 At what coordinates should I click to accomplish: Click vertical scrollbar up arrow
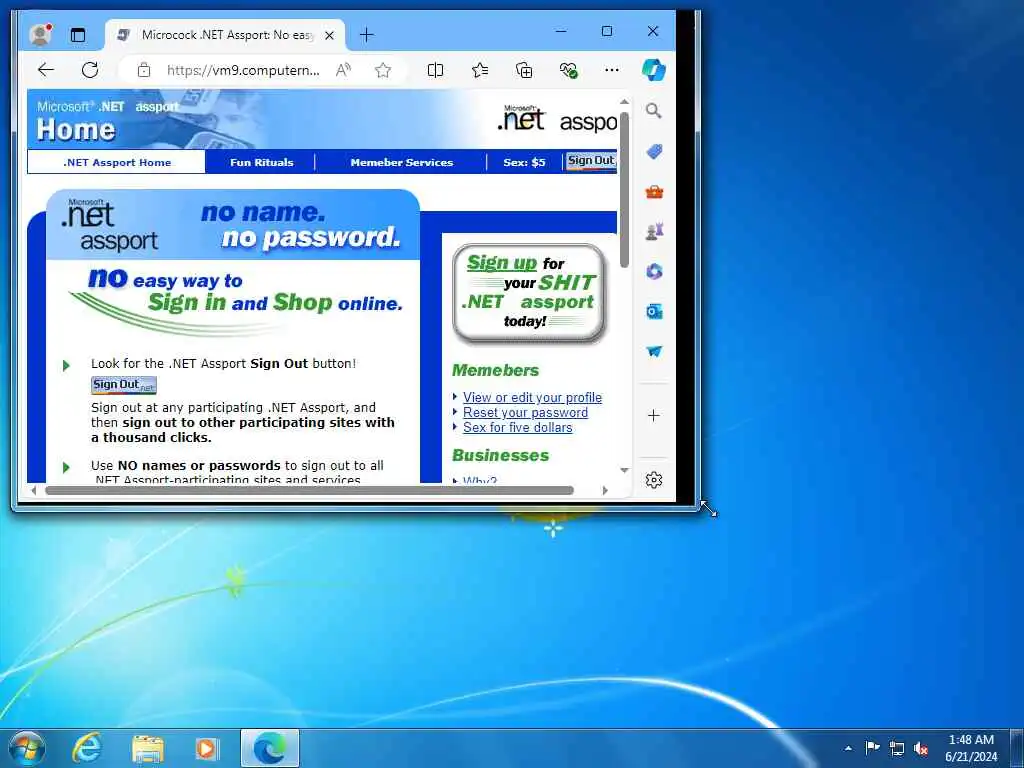(624, 102)
